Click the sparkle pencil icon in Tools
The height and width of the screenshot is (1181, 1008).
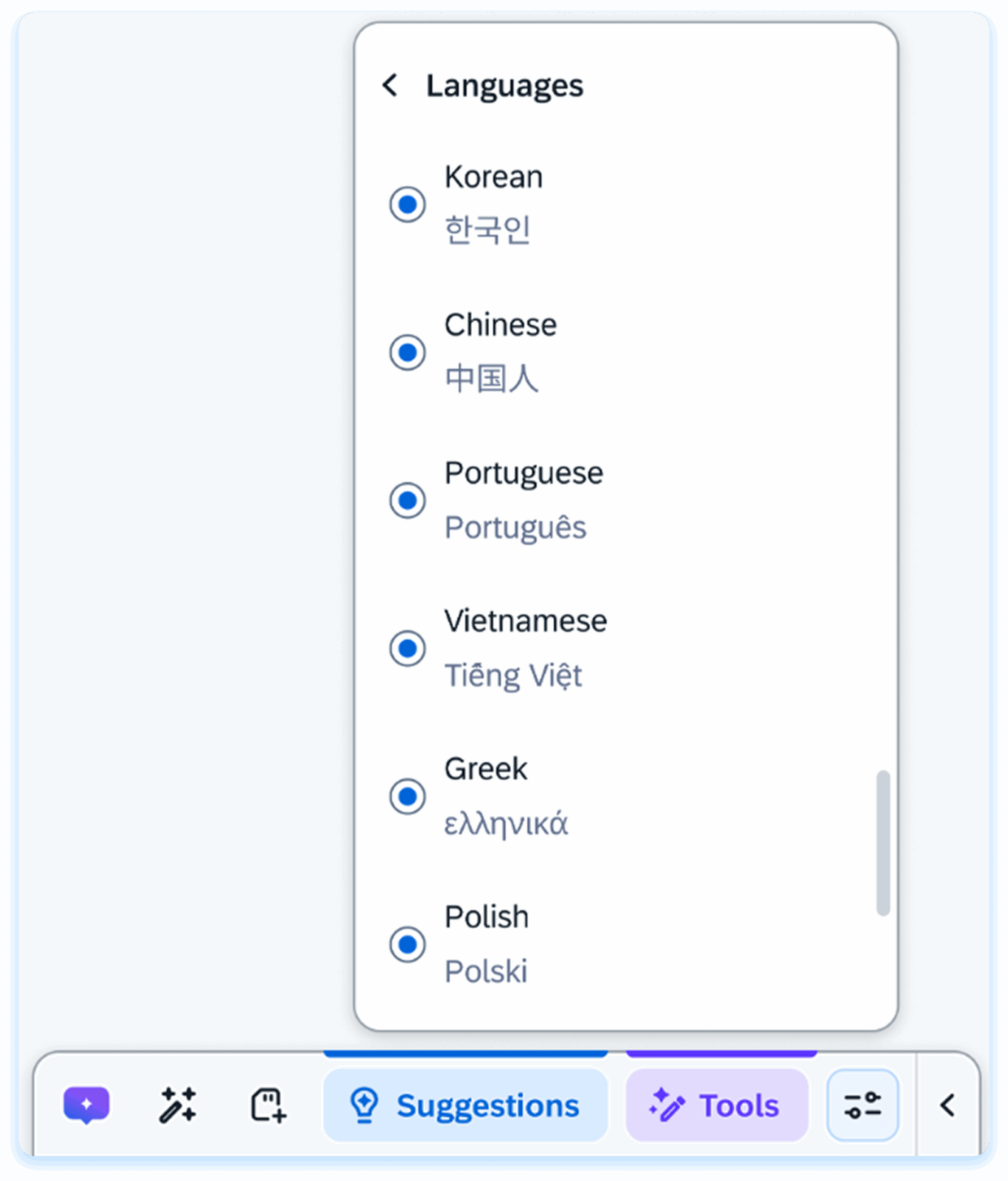pos(667,1104)
